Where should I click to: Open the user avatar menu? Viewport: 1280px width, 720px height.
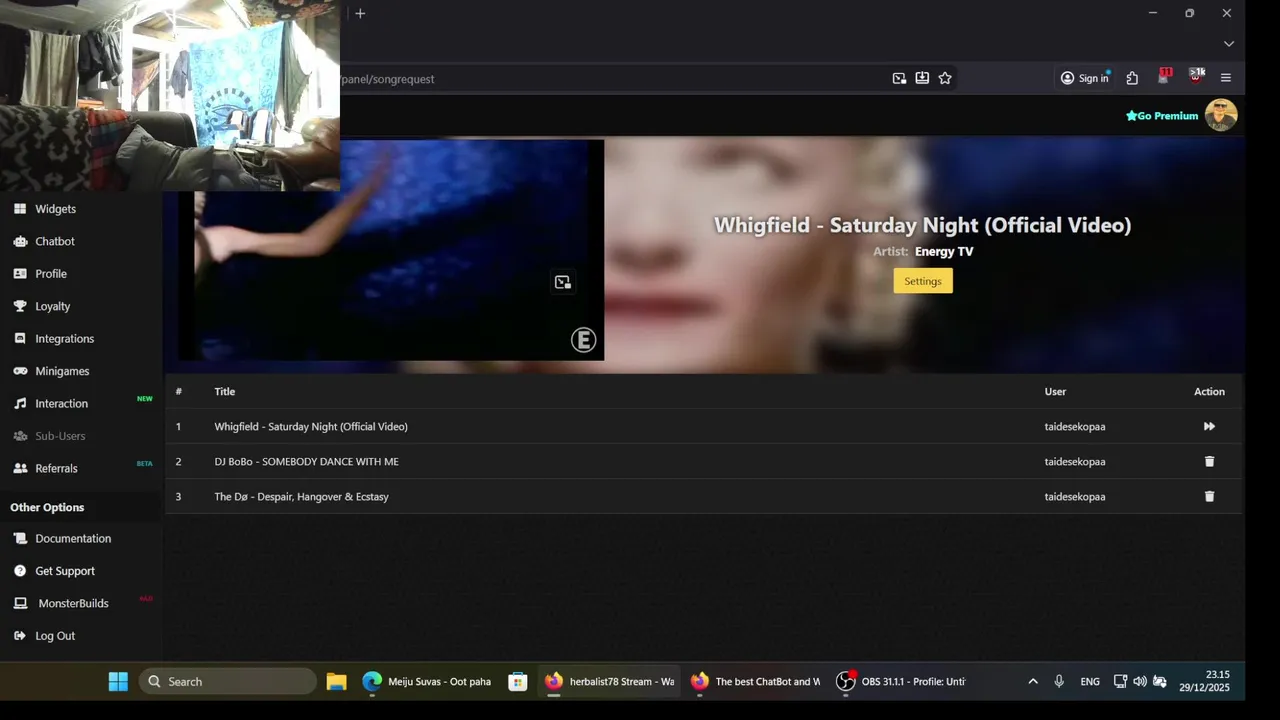(1221, 115)
